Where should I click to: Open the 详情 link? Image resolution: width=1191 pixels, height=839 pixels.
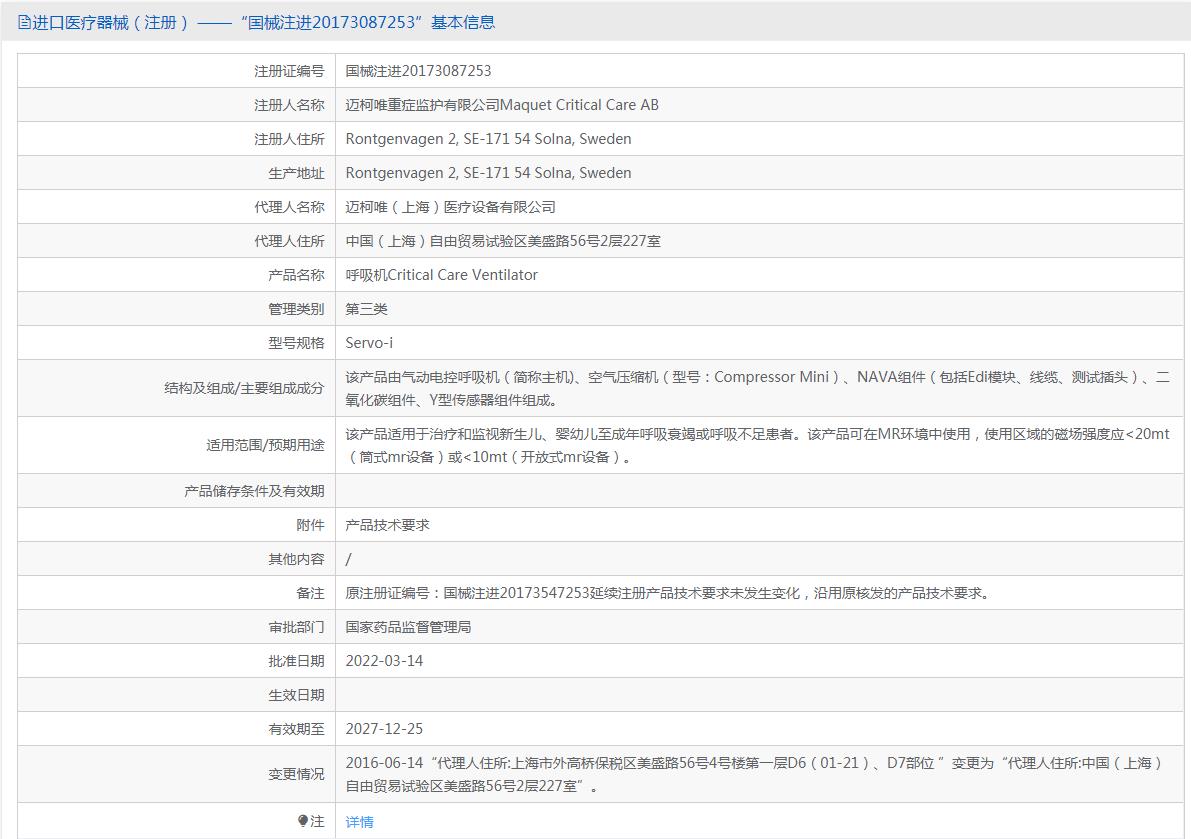coord(359,822)
